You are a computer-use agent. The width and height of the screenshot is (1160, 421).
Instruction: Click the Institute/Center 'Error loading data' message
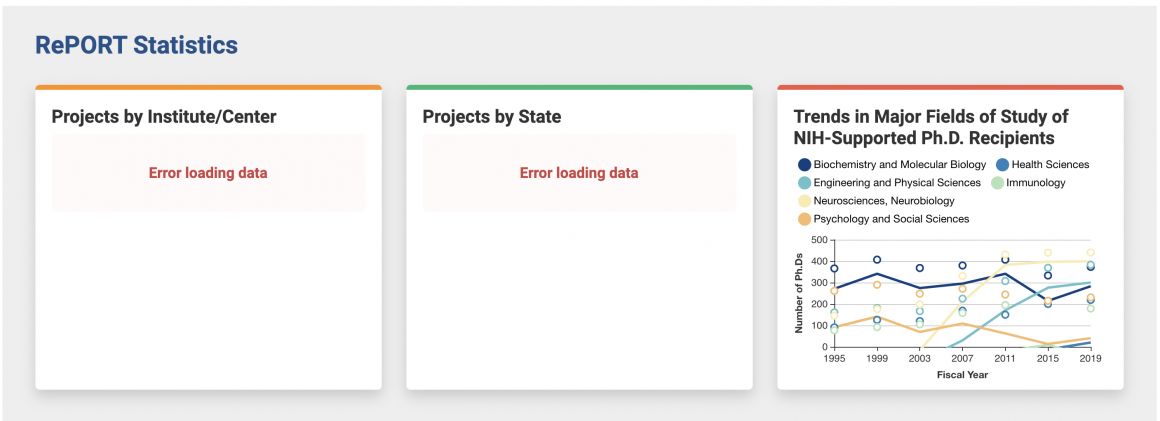[208, 173]
